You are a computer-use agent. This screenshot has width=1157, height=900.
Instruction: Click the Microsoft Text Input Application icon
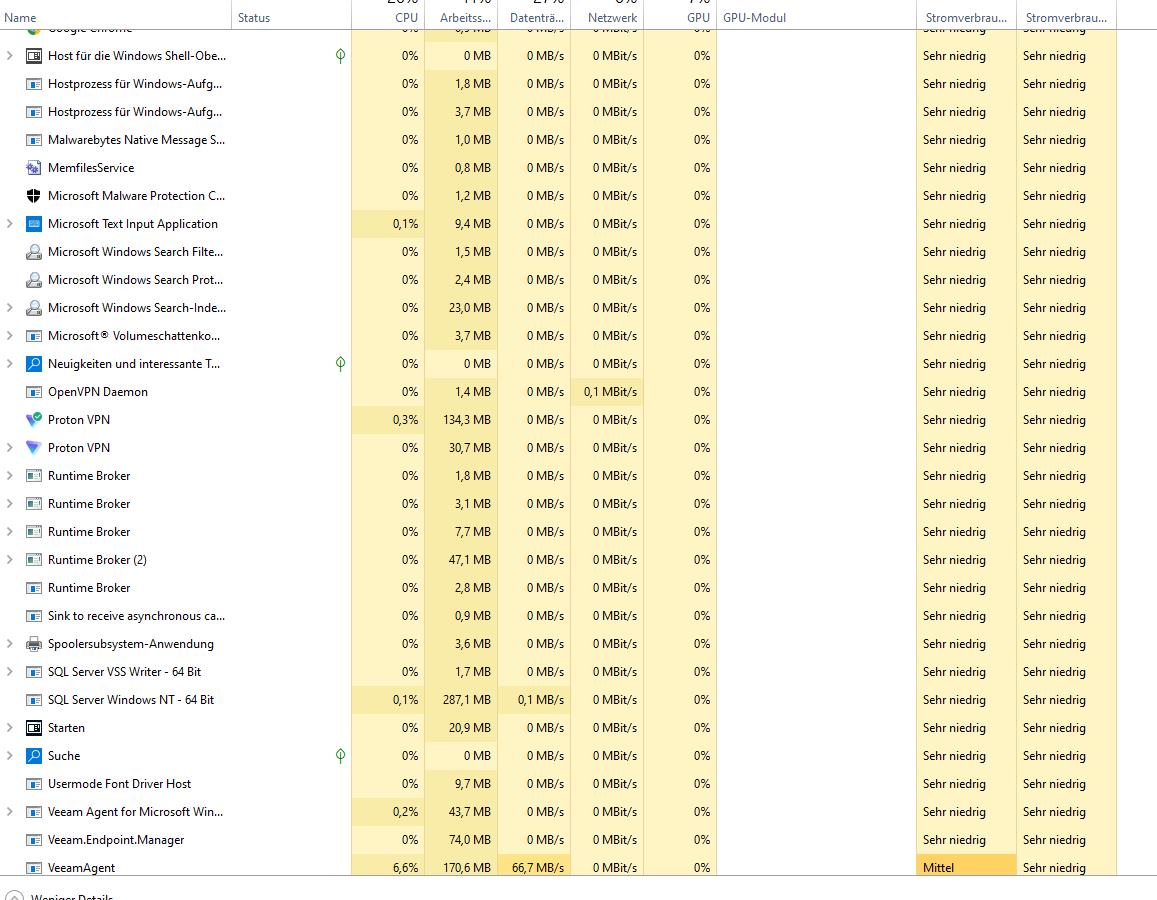coord(33,224)
